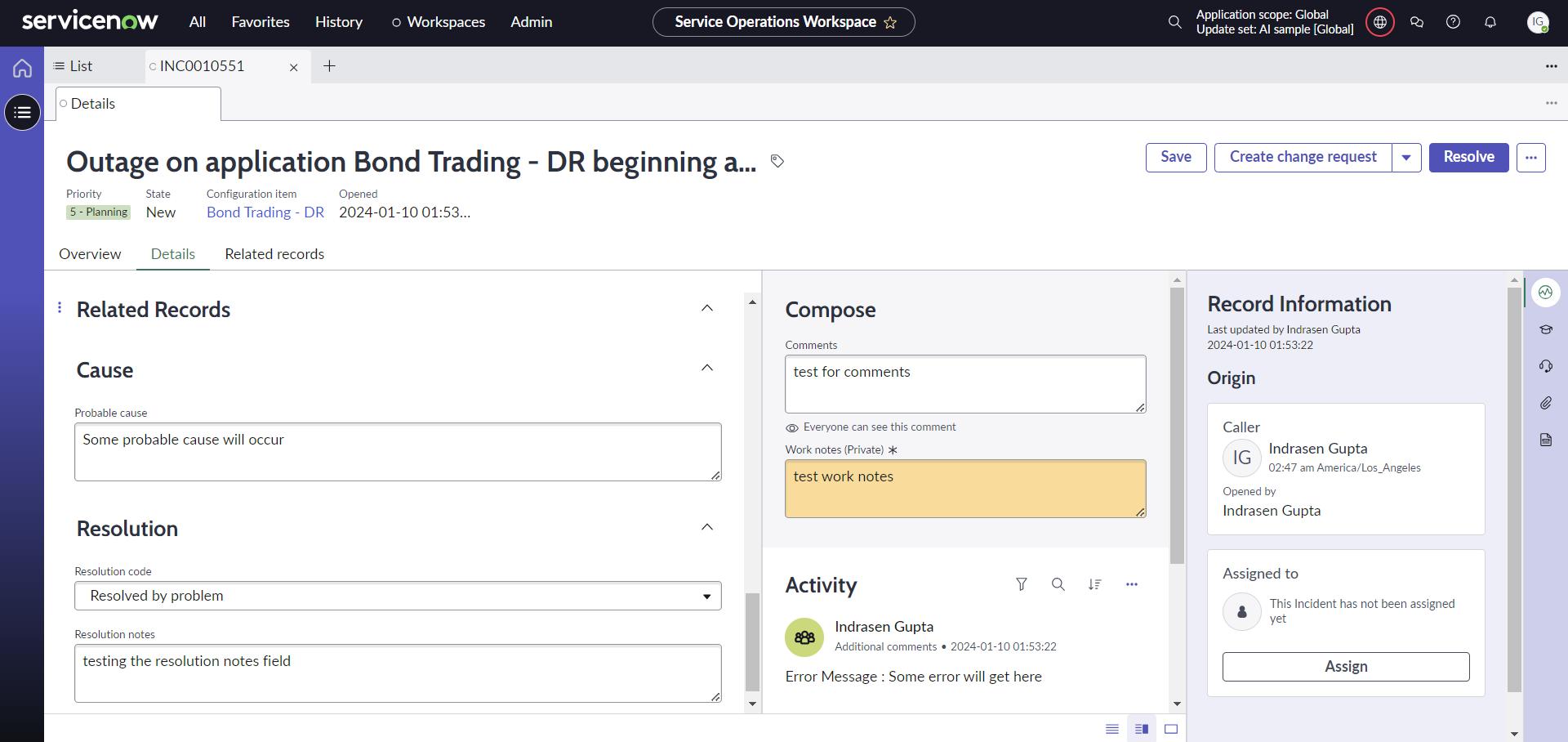Add a new tab with the plus icon
The width and height of the screenshot is (1568, 742).
click(x=329, y=66)
